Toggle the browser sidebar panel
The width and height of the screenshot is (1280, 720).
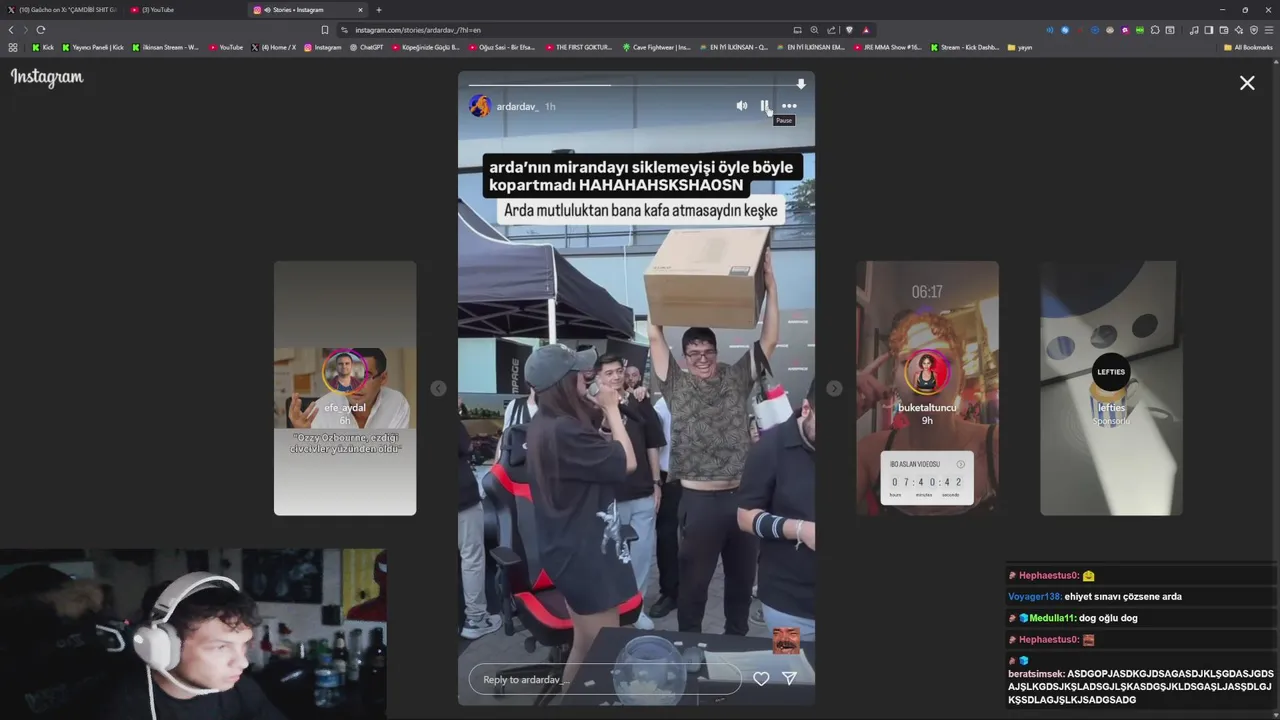pyautogui.click(x=1209, y=30)
